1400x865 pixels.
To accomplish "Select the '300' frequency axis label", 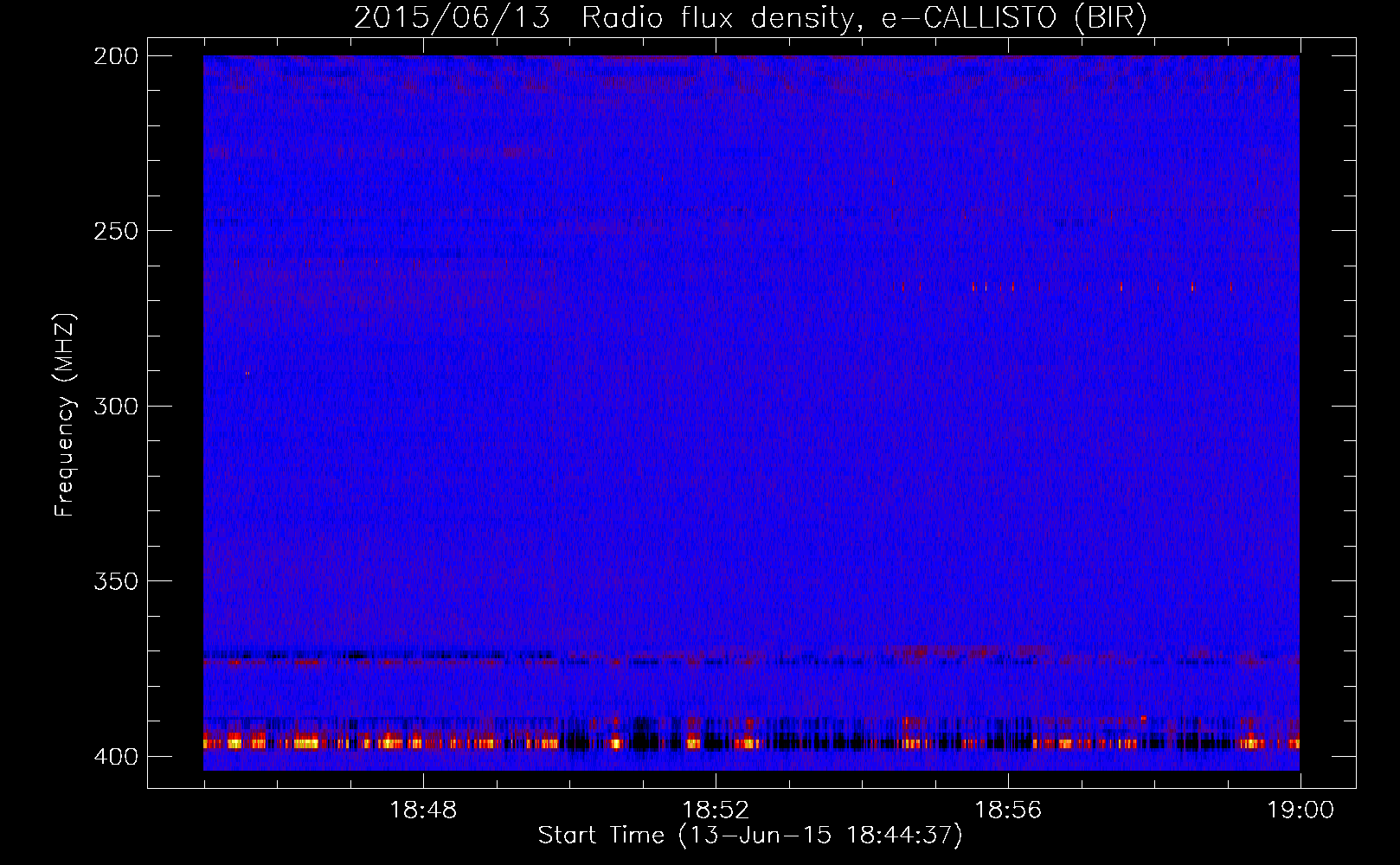I will (115, 406).
